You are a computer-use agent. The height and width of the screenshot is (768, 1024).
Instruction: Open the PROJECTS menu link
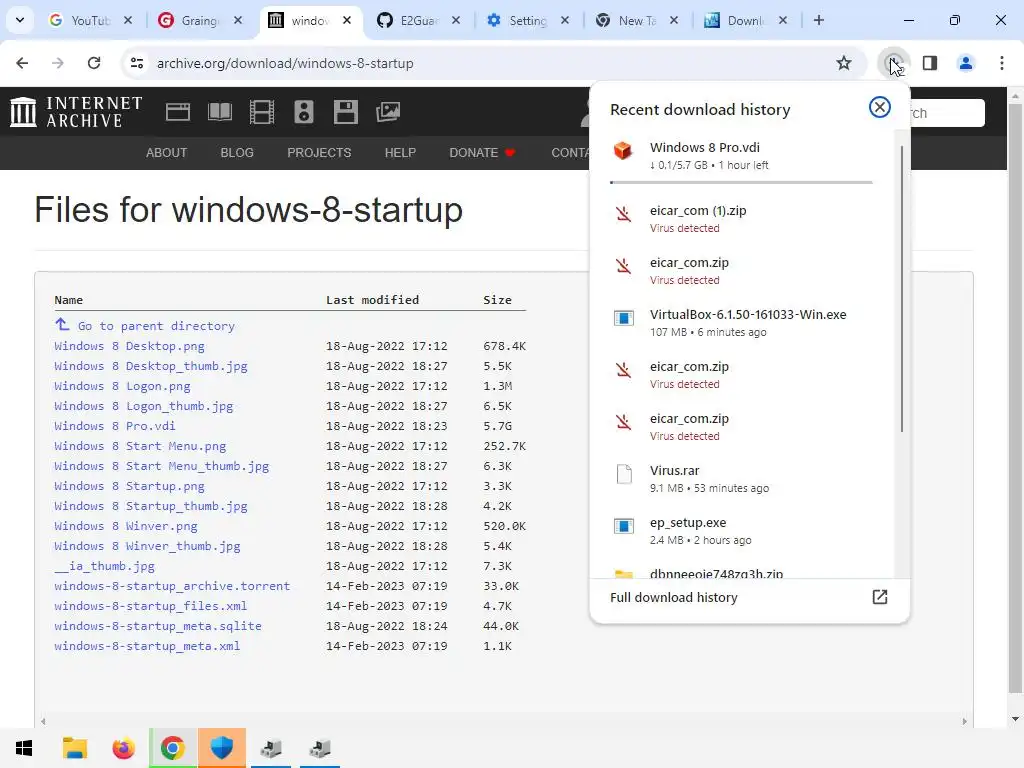(319, 153)
